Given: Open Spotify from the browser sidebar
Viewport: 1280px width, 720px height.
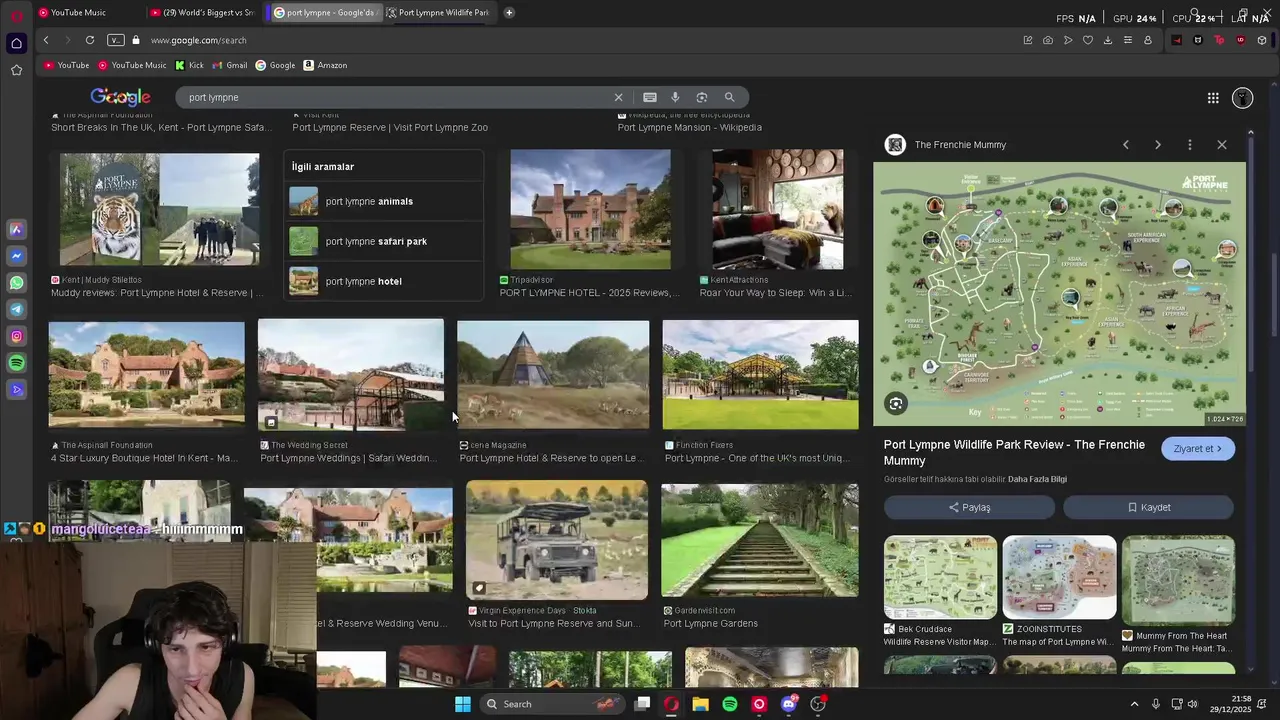Looking at the screenshot, I should 16,363.
